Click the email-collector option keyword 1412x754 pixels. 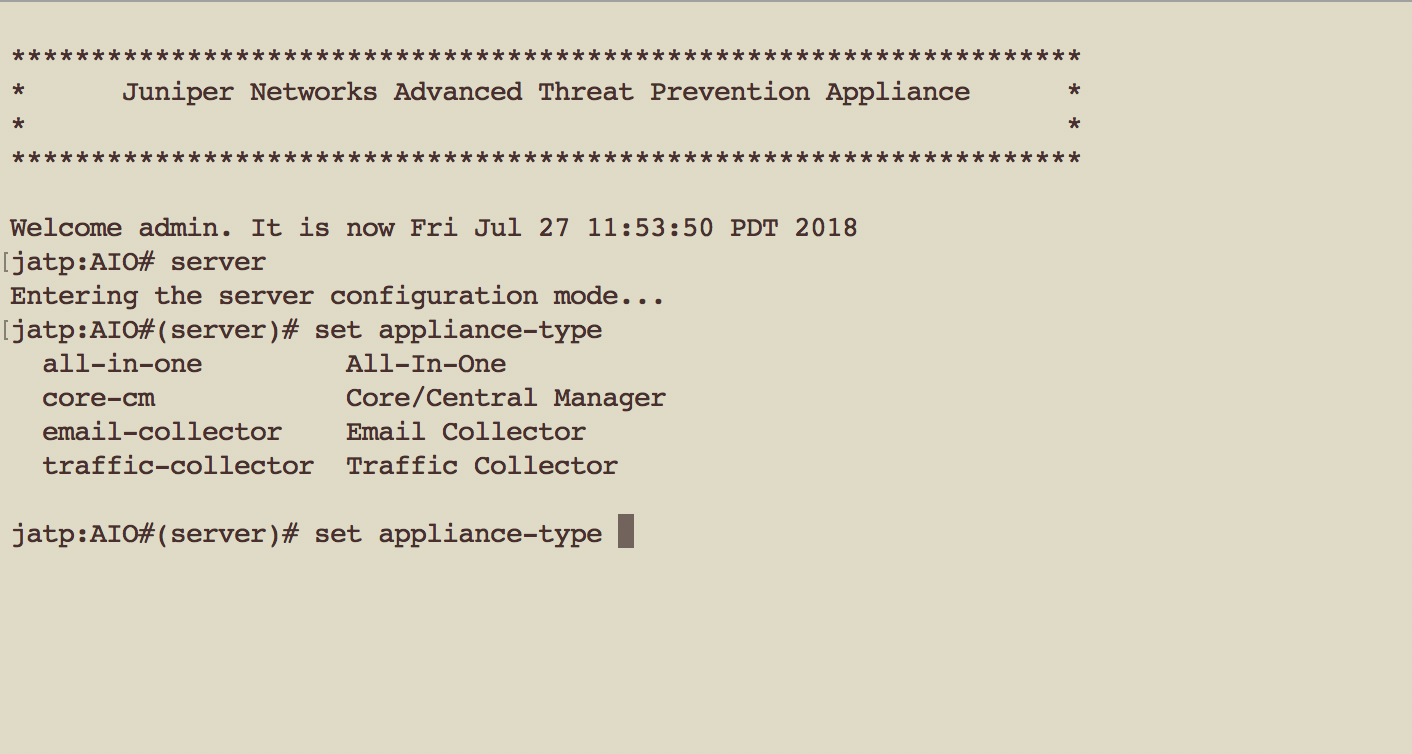click(x=162, y=432)
